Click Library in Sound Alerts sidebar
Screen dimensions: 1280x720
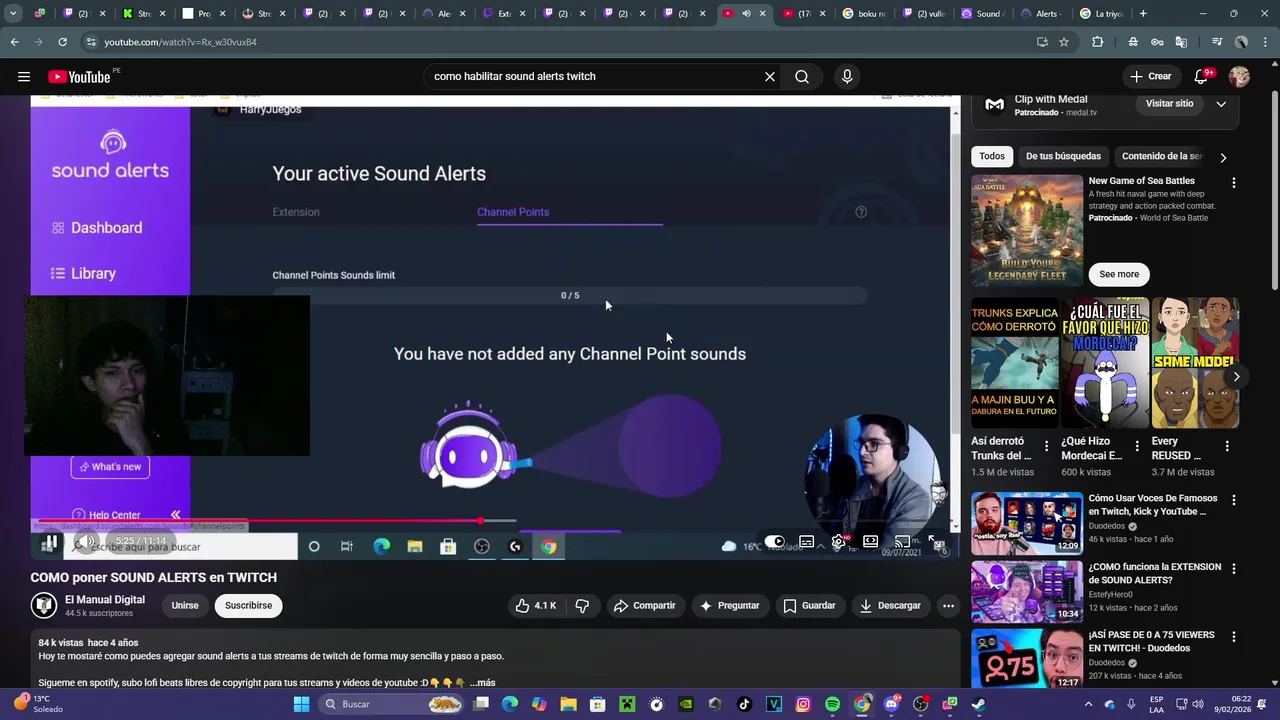84,274
